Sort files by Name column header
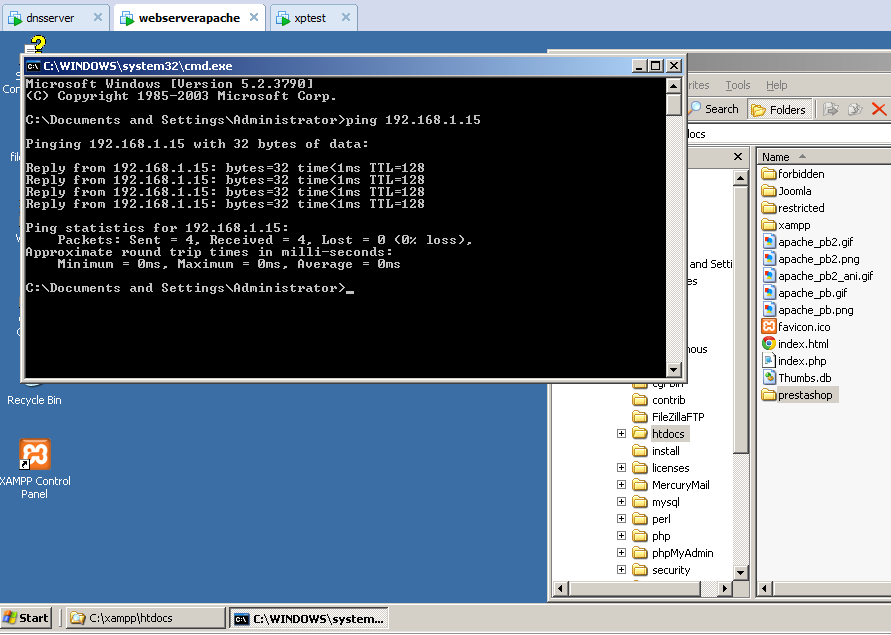The image size is (891, 635). [824, 157]
